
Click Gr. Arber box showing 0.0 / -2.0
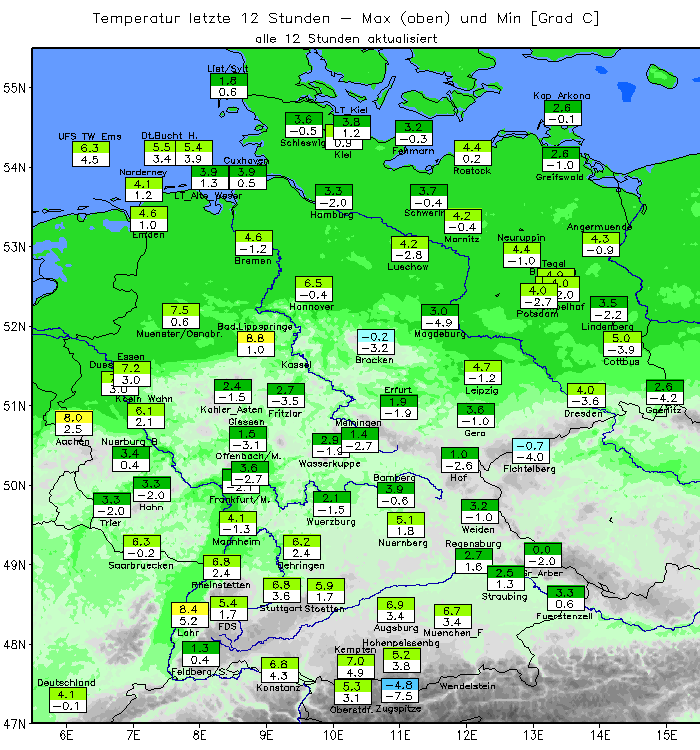pyautogui.click(x=543, y=555)
